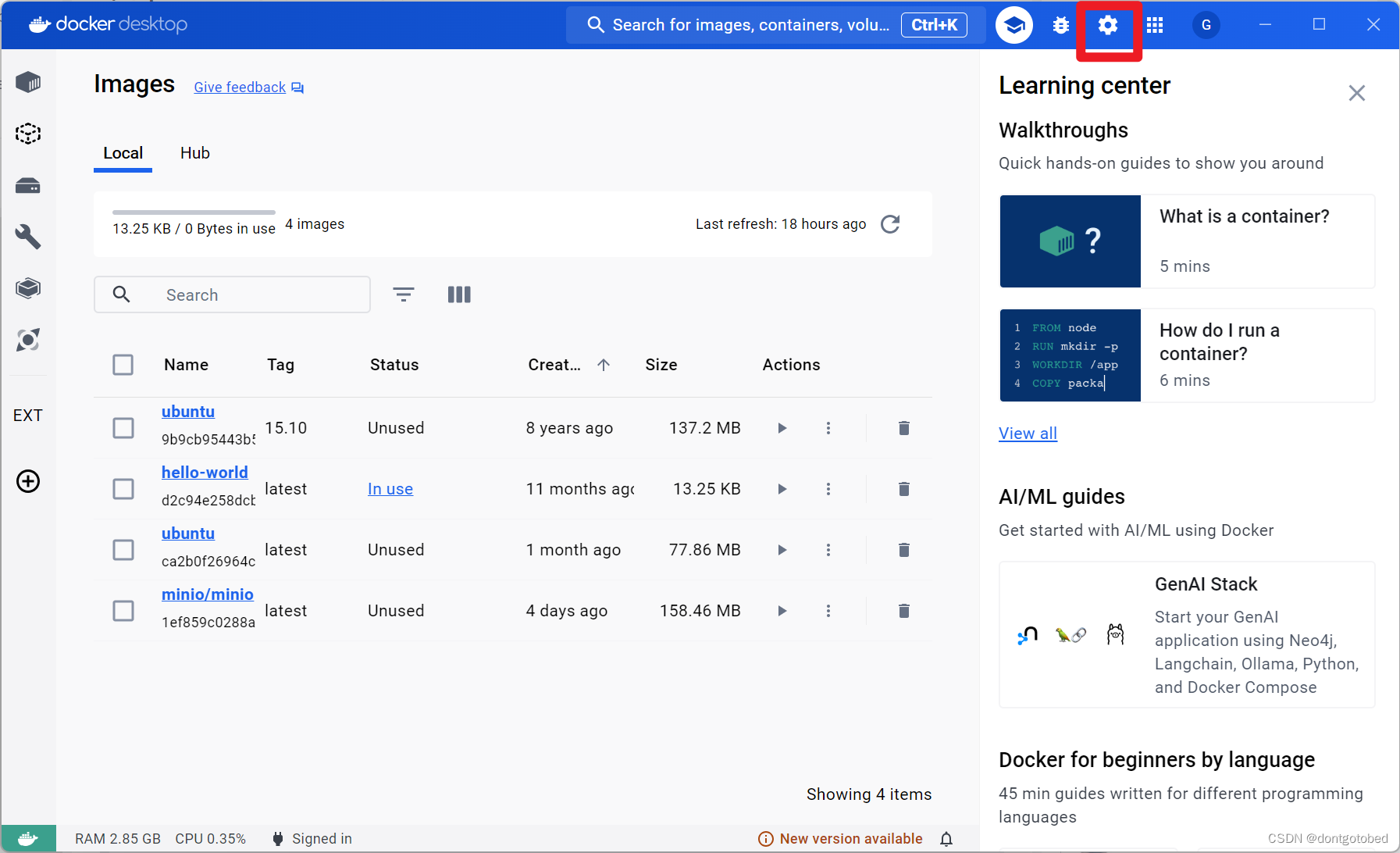The image size is (1400, 853).
Task: Open the Learning center graduation cap icon
Action: (x=1013, y=25)
